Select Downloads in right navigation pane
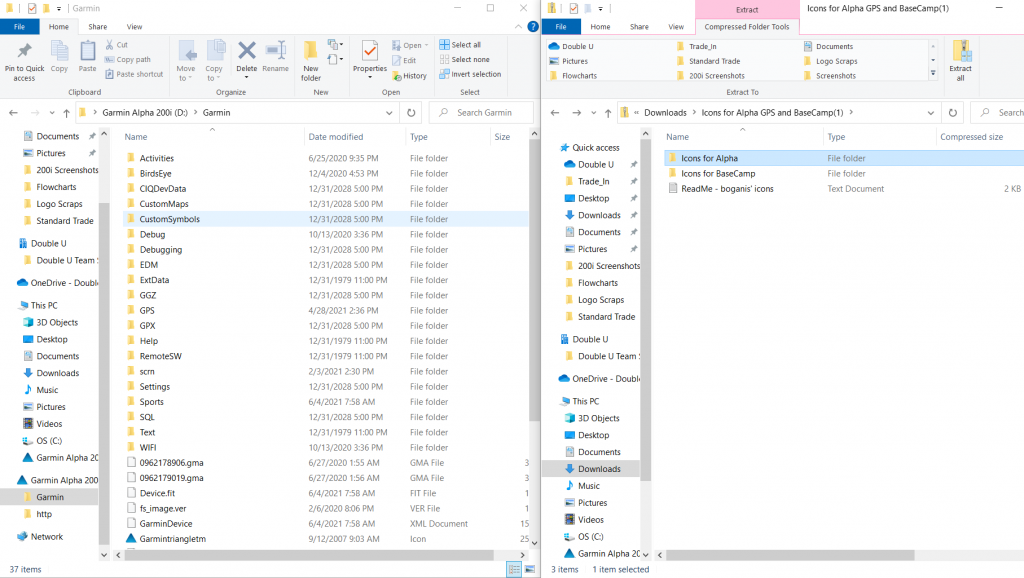This screenshot has height=578, width=1024. coord(598,469)
